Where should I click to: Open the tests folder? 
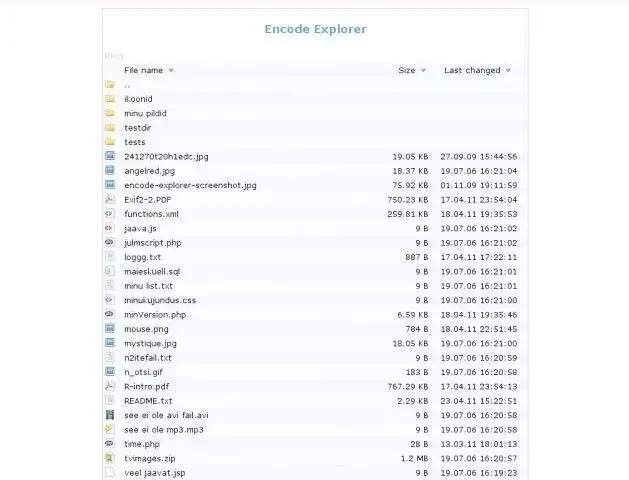pos(135,142)
